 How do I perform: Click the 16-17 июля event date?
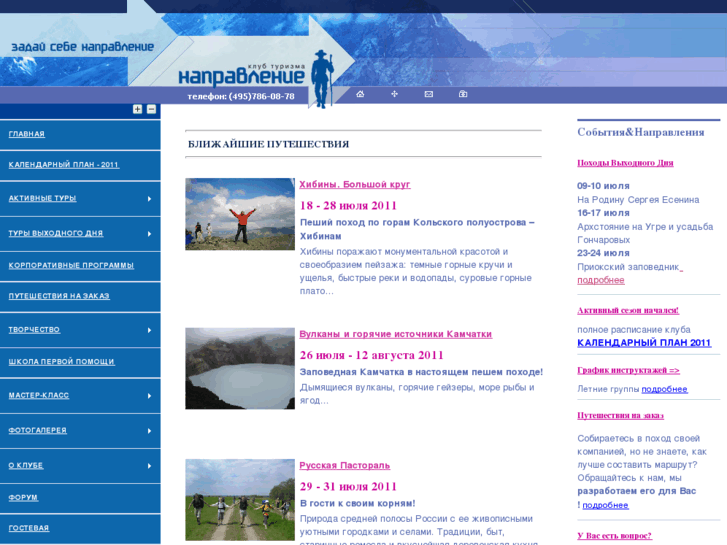coord(603,213)
